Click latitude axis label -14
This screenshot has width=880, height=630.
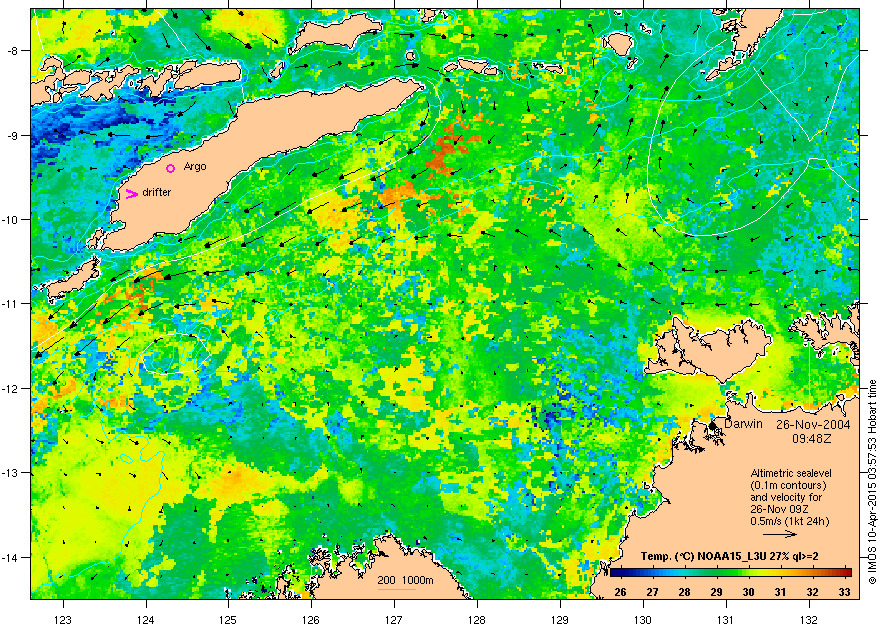coord(10,557)
